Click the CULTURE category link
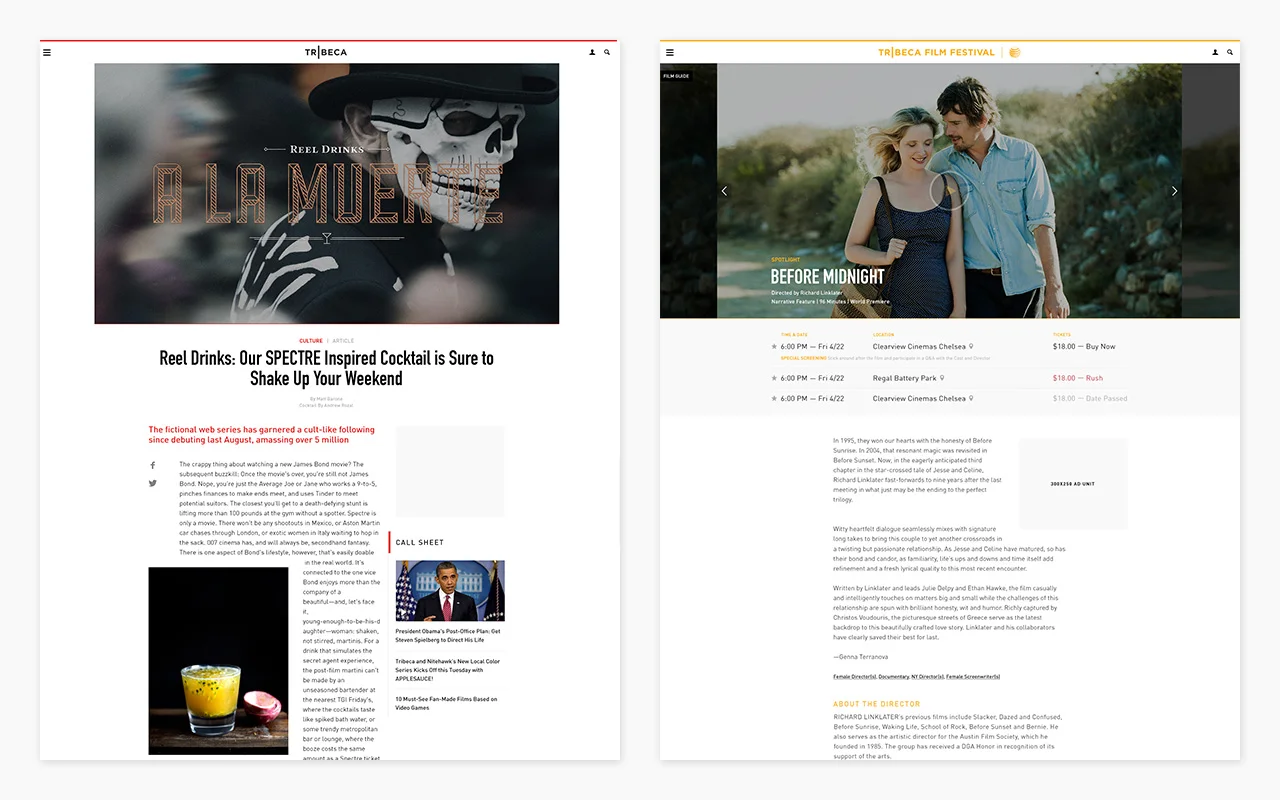Viewport: 1280px width, 800px height. point(311,341)
